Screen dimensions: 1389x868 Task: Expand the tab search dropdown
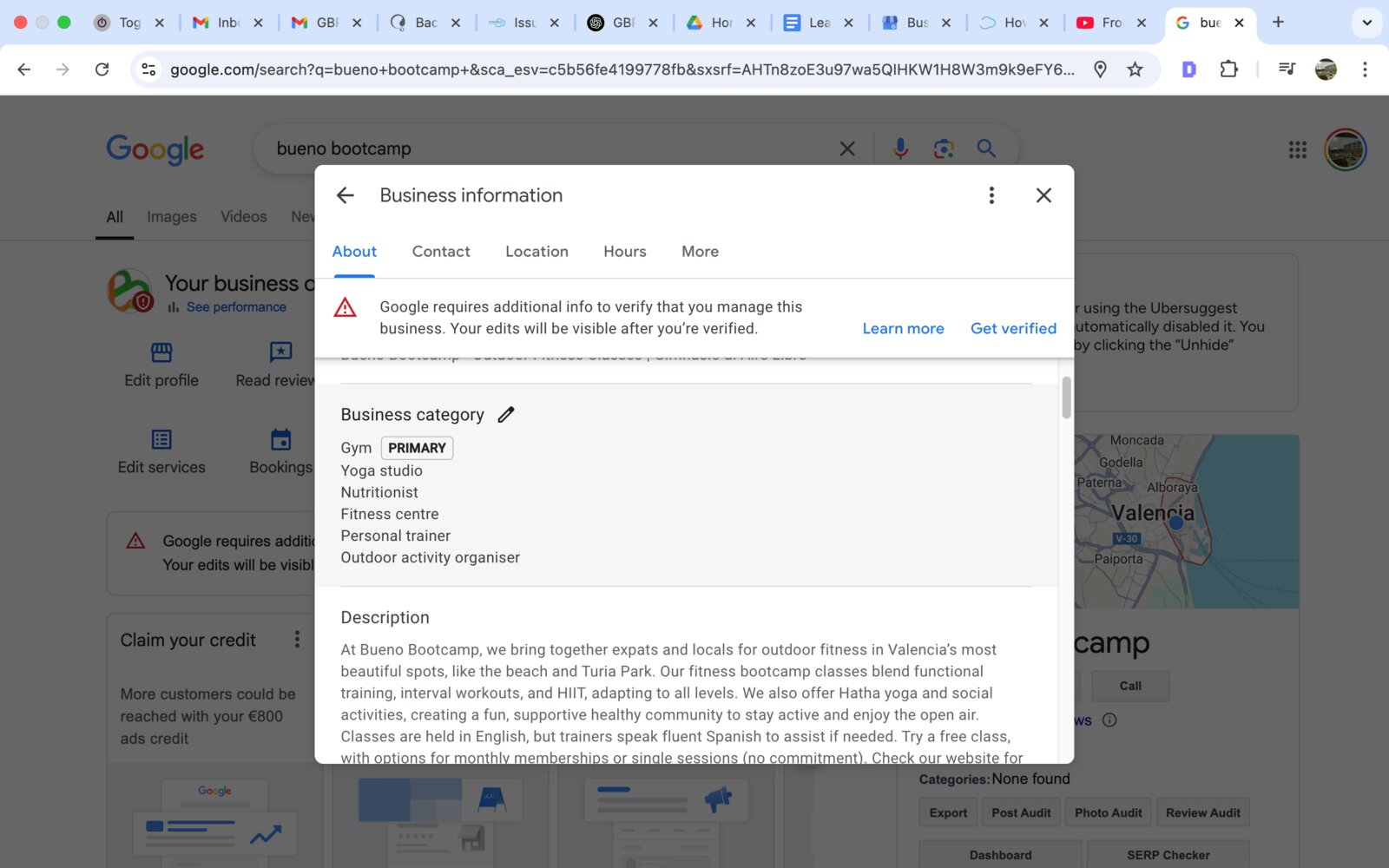tap(1367, 23)
